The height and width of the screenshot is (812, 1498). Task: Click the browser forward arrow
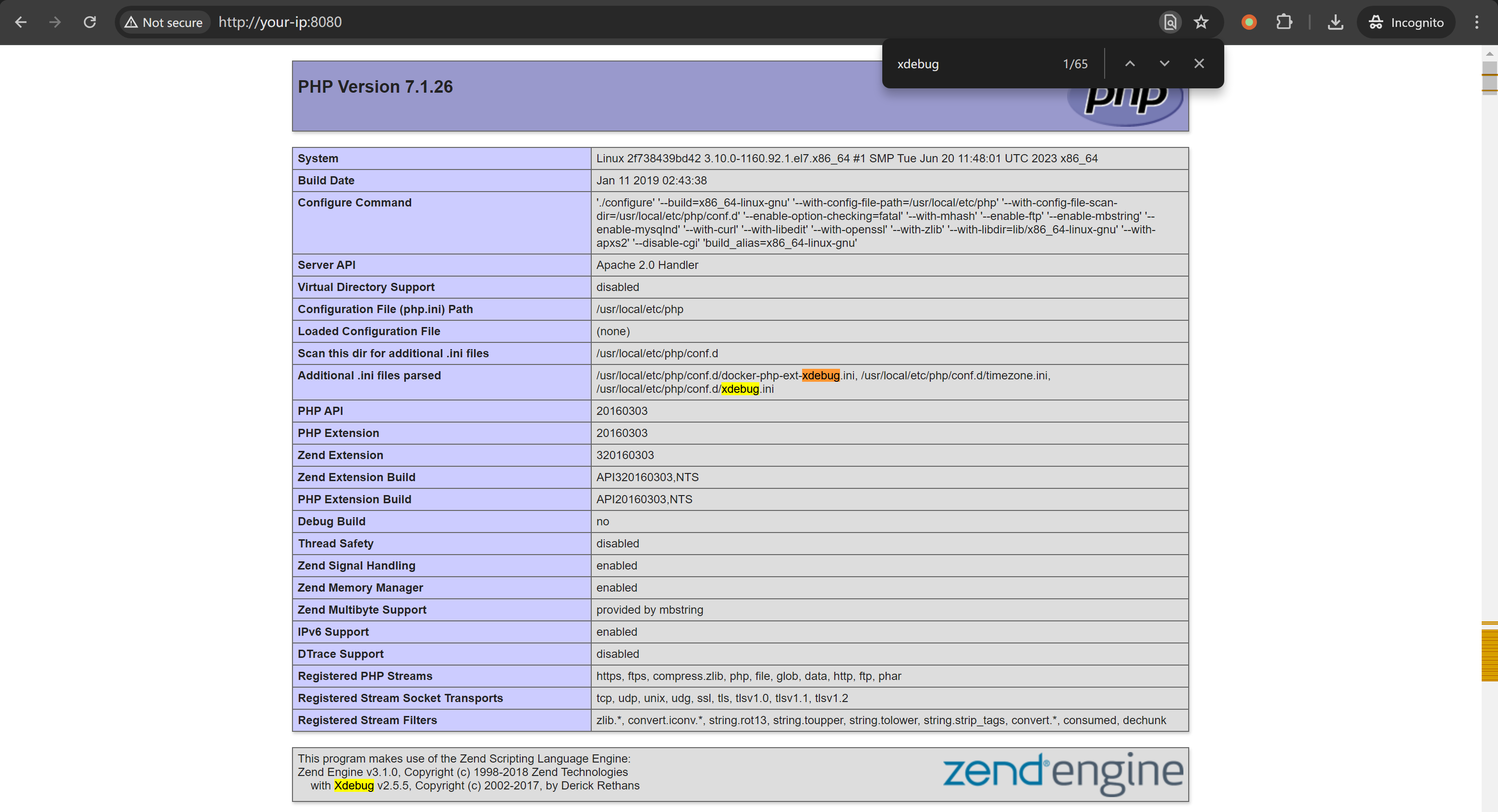[x=55, y=22]
